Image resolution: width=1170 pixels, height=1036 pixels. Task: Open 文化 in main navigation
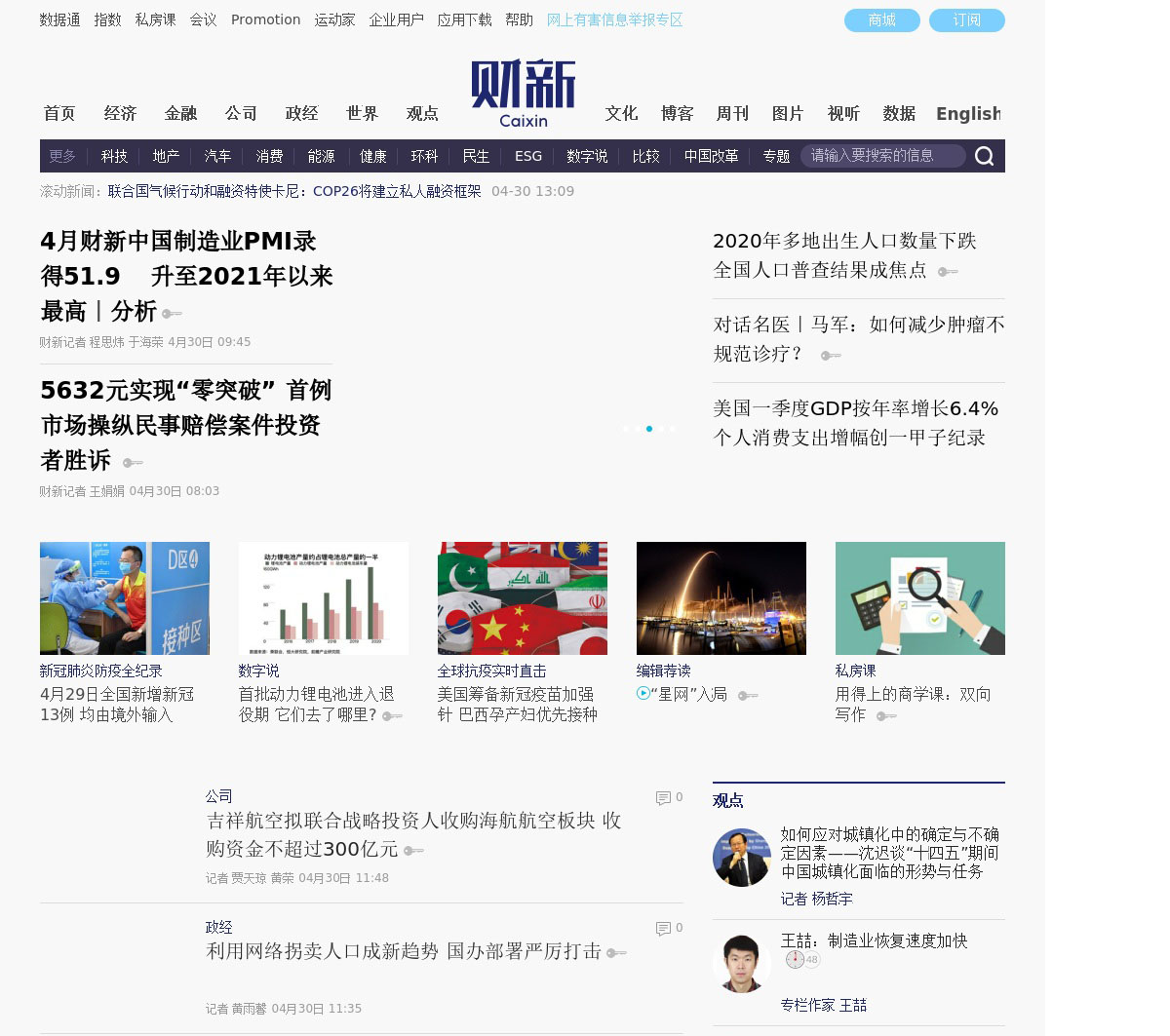[622, 114]
